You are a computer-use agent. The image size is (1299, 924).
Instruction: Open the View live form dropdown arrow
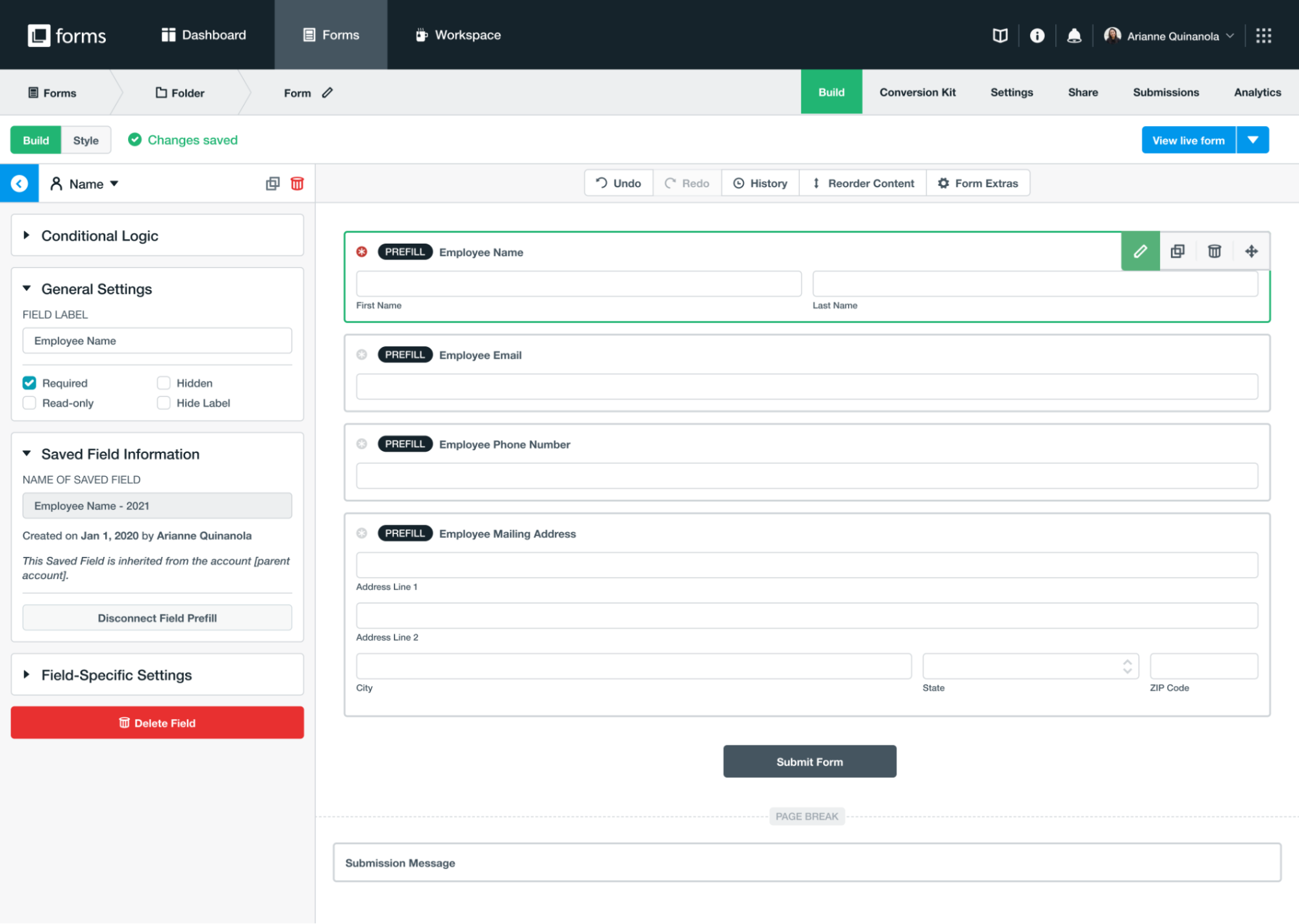point(1252,140)
